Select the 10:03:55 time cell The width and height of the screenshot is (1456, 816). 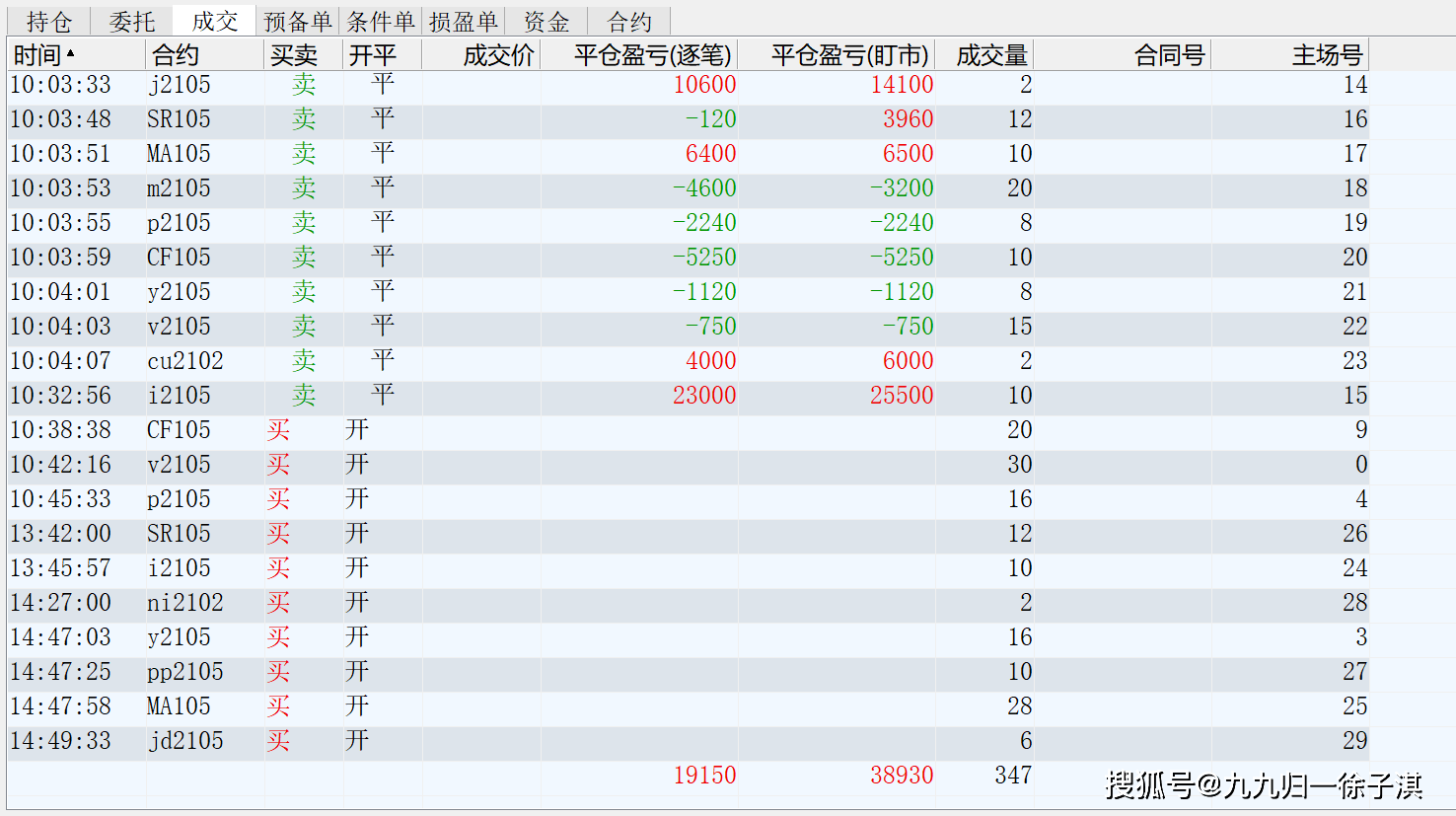click(x=60, y=223)
